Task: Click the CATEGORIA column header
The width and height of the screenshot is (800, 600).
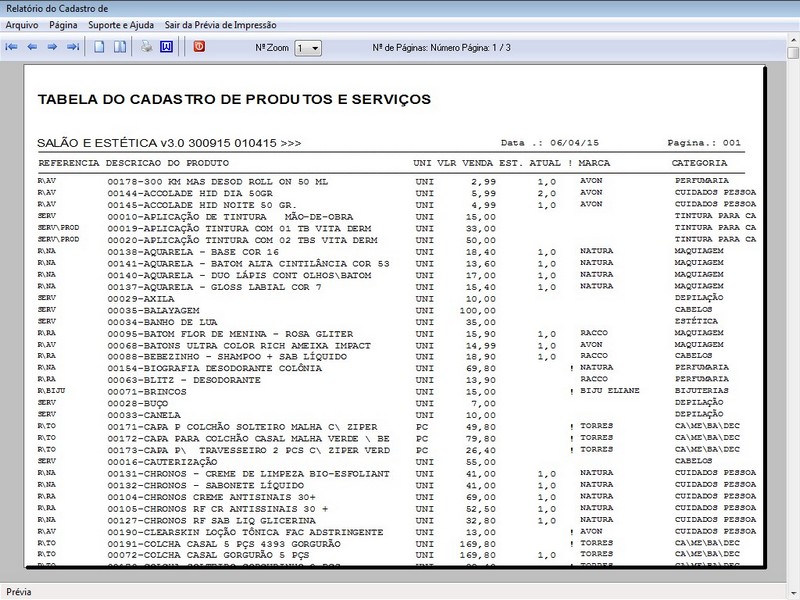Action: (699, 162)
